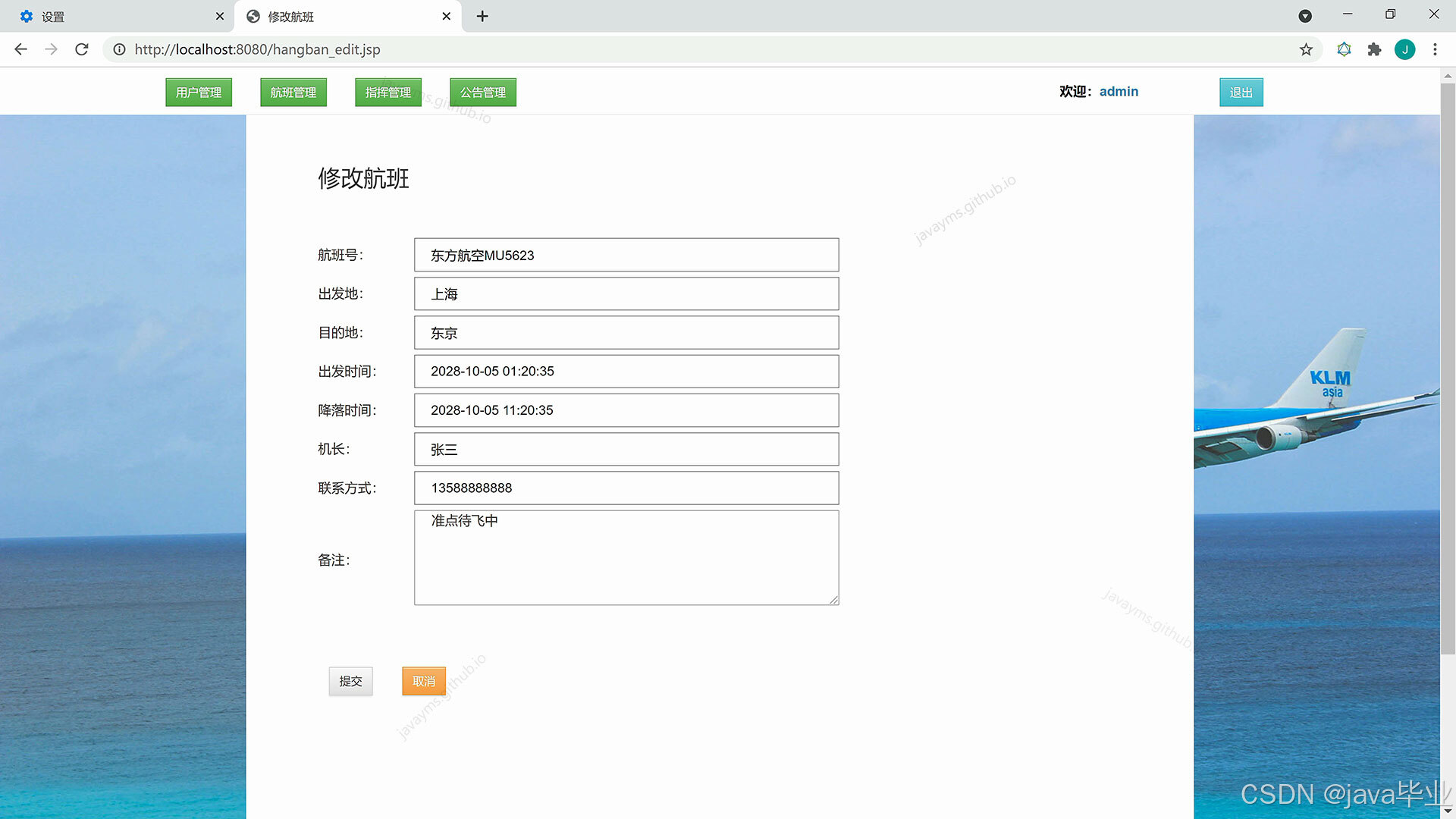1456x819 pixels.
Task: Click the 退出 logout button
Action: click(1241, 93)
